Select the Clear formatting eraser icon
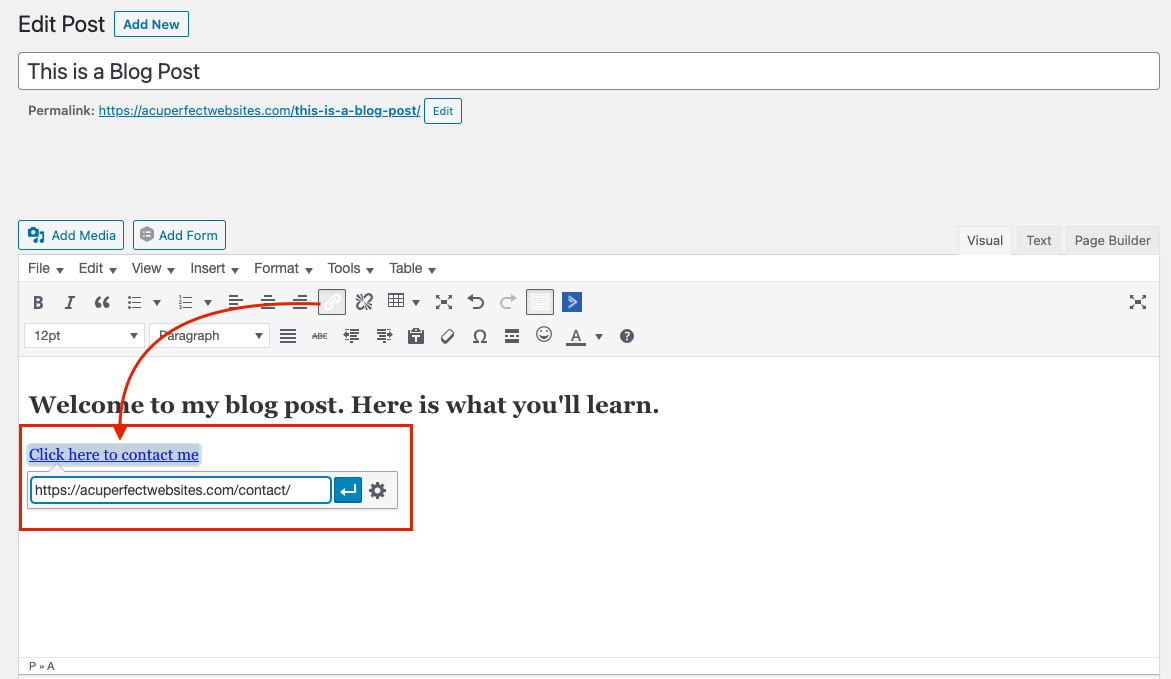Image resolution: width=1171 pixels, height=679 pixels. (x=447, y=336)
